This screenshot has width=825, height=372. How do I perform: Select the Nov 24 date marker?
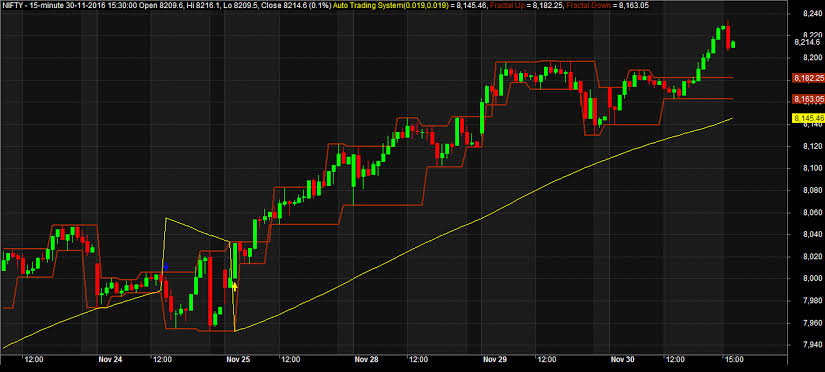[x=110, y=360]
